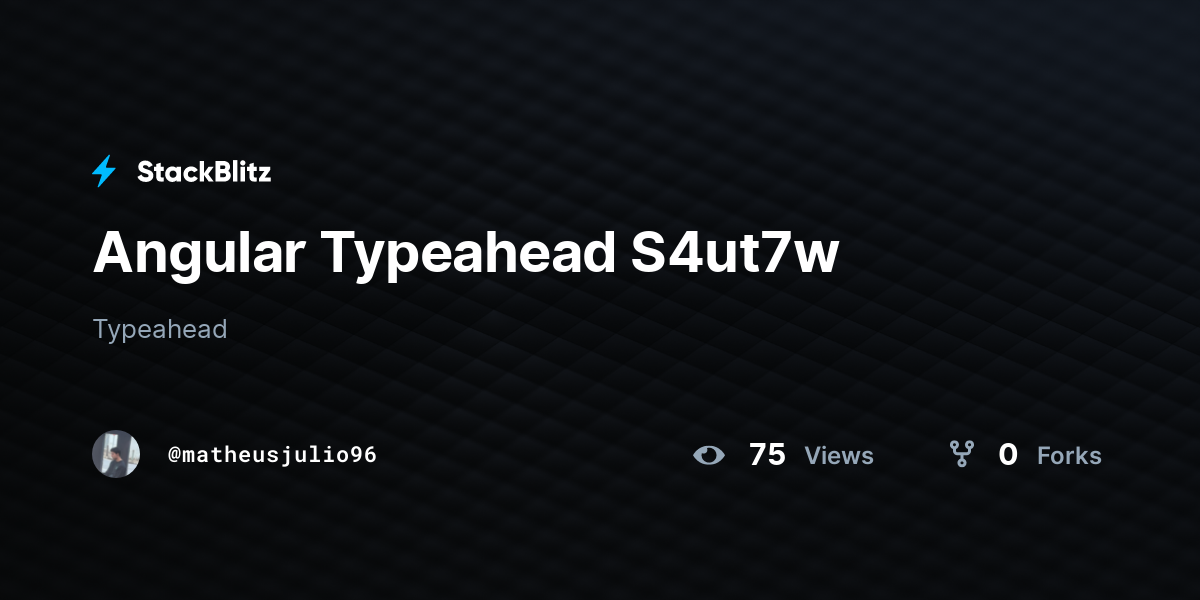Click the letter w ending the project title
Viewport: 1200px width, 600px height.
pyautogui.click(x=820, y=259)
